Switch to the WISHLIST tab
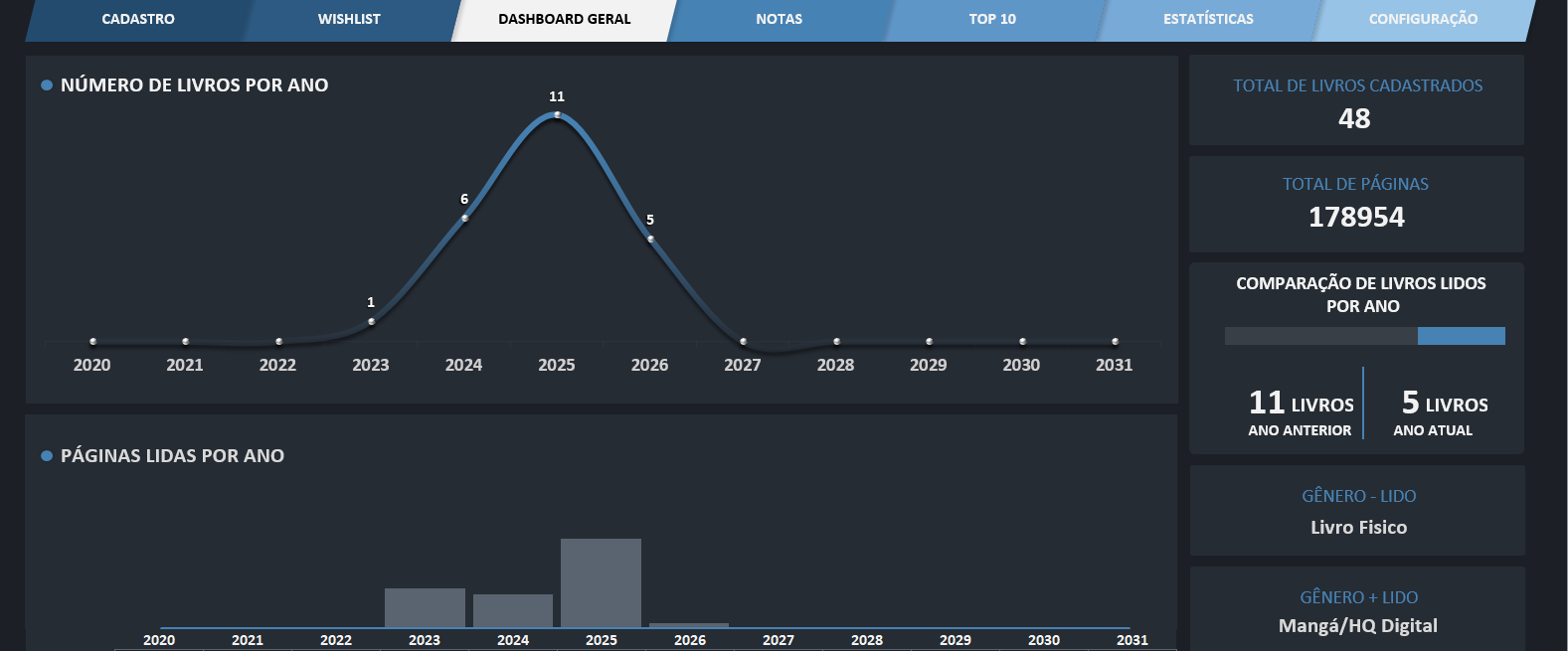The height and width of the screenshot is (651, 1568). (349, 20)
